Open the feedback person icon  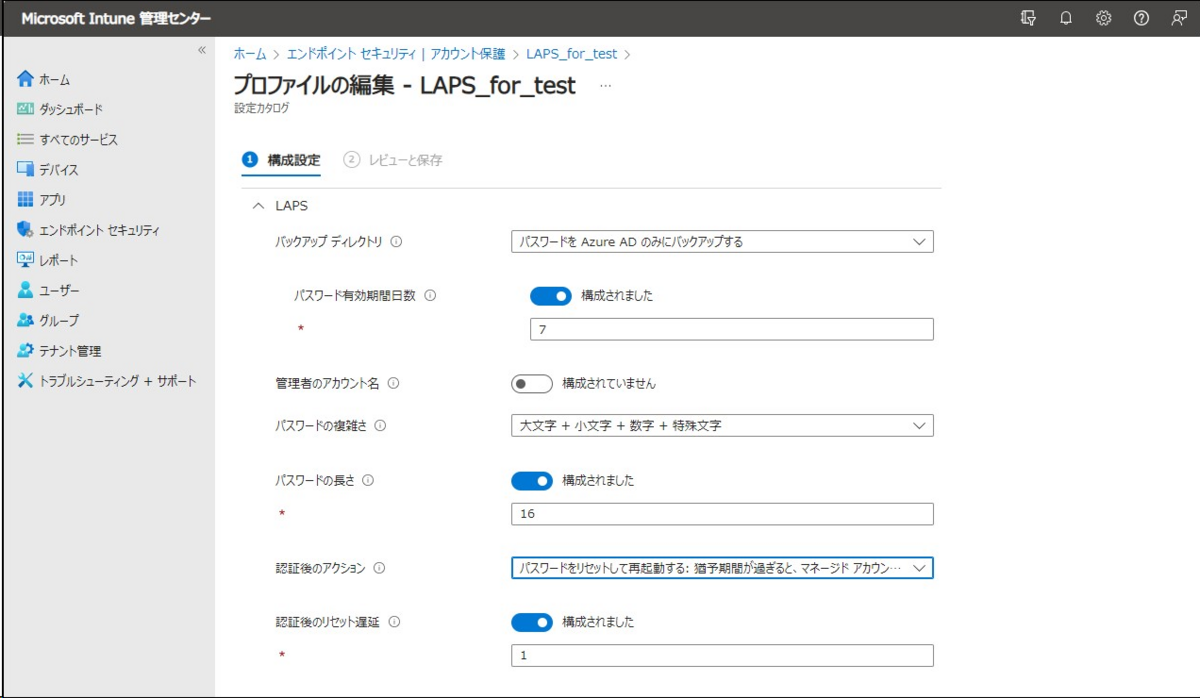coord(1179,18)
